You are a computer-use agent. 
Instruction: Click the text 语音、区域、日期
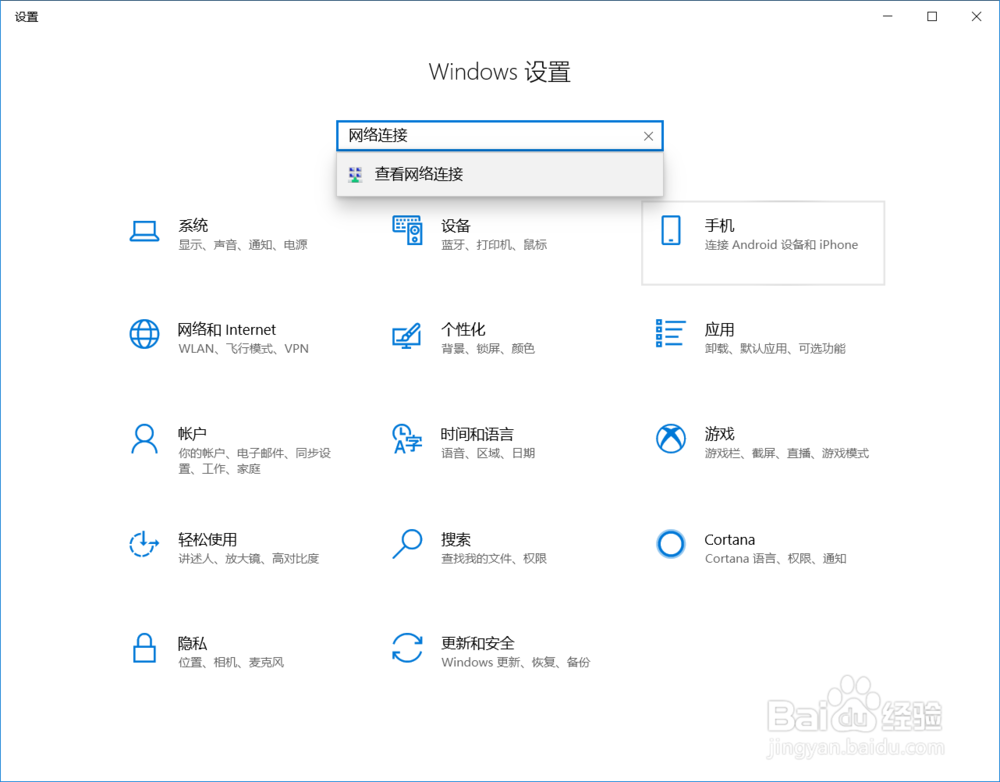coord(488,454)
